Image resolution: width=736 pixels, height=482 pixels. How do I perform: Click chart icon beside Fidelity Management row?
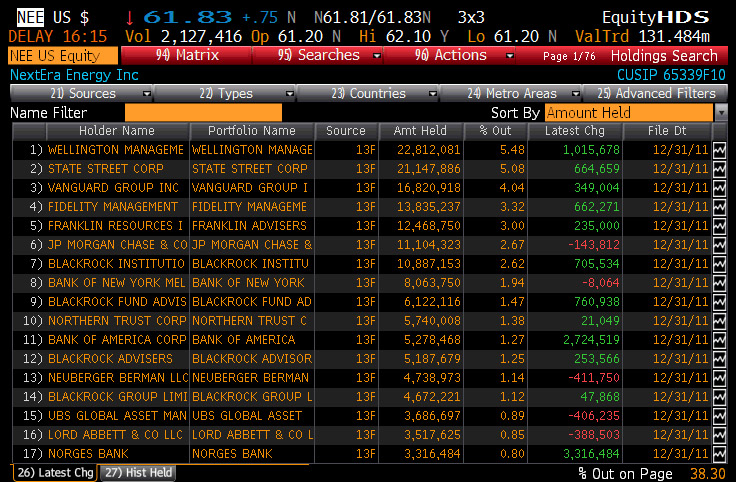[x=720, y=206]
